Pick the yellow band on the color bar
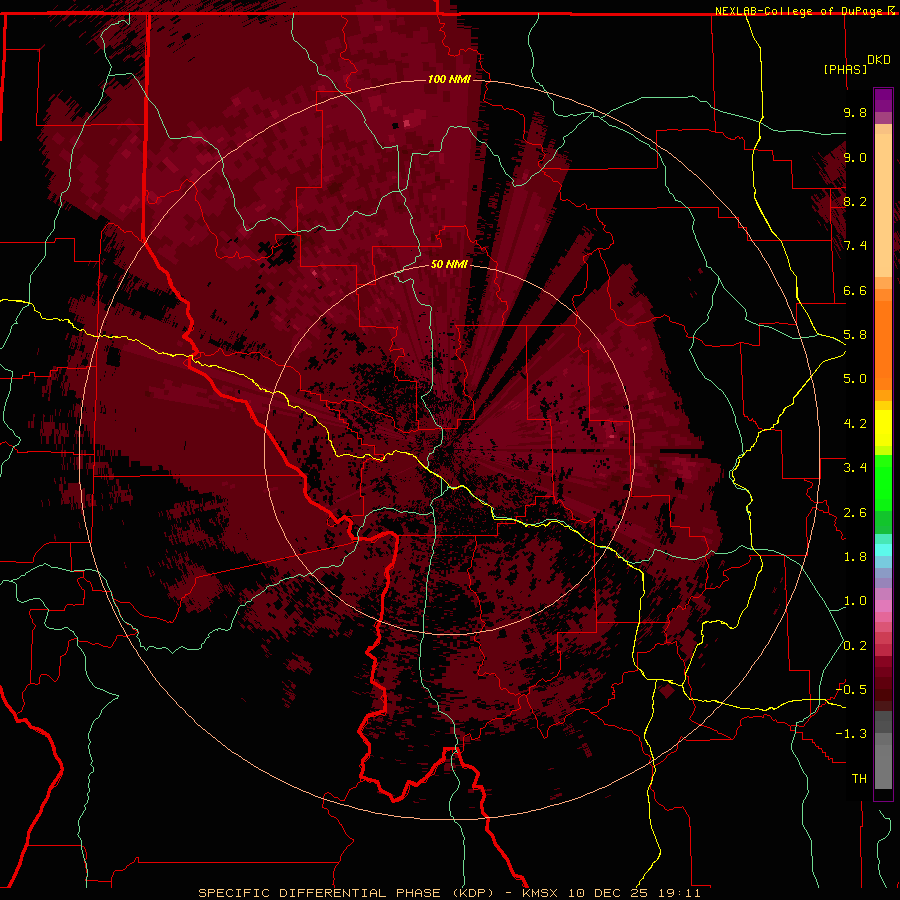 (x=883, y=428)
